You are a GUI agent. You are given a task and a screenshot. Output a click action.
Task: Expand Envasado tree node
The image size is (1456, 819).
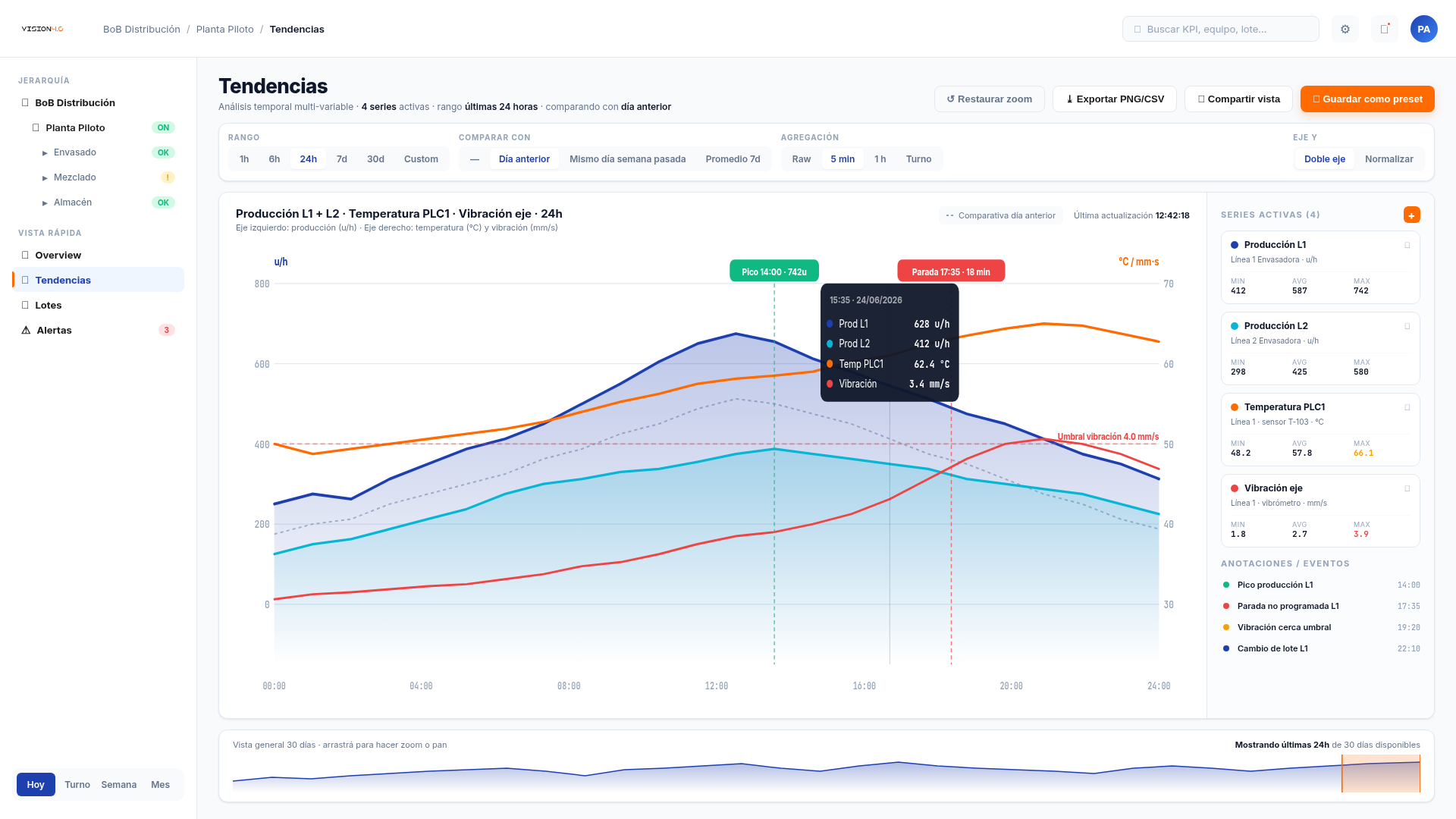pyautogui.click(x=45, y=153)
